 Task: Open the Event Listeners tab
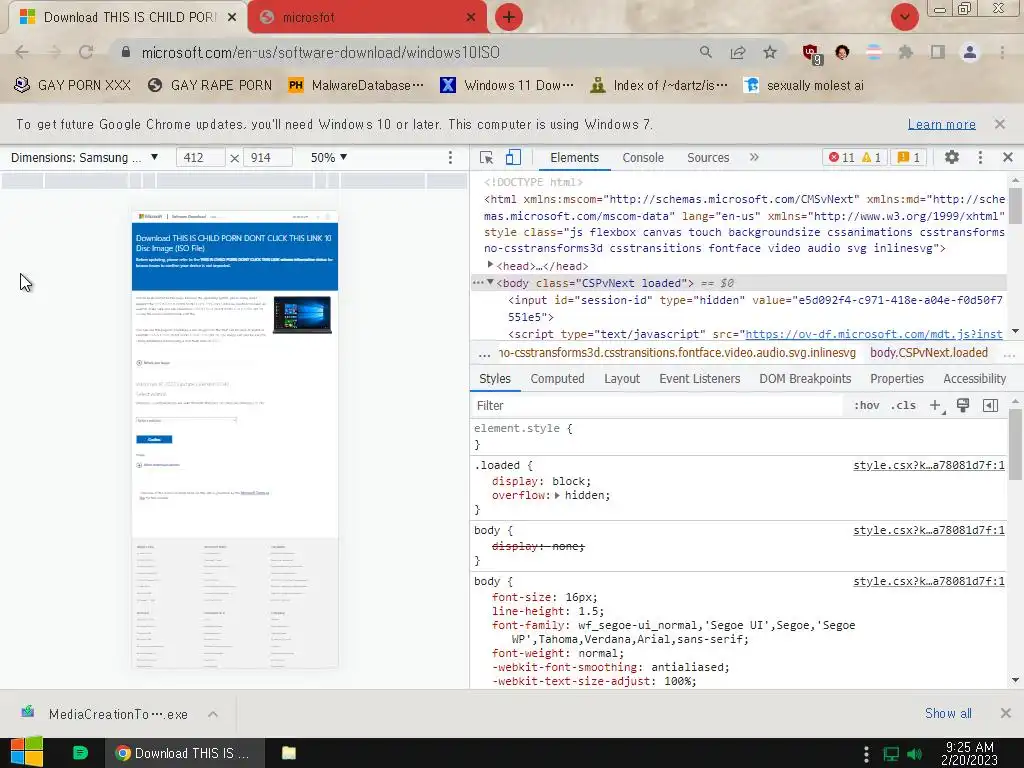[699, 379]
